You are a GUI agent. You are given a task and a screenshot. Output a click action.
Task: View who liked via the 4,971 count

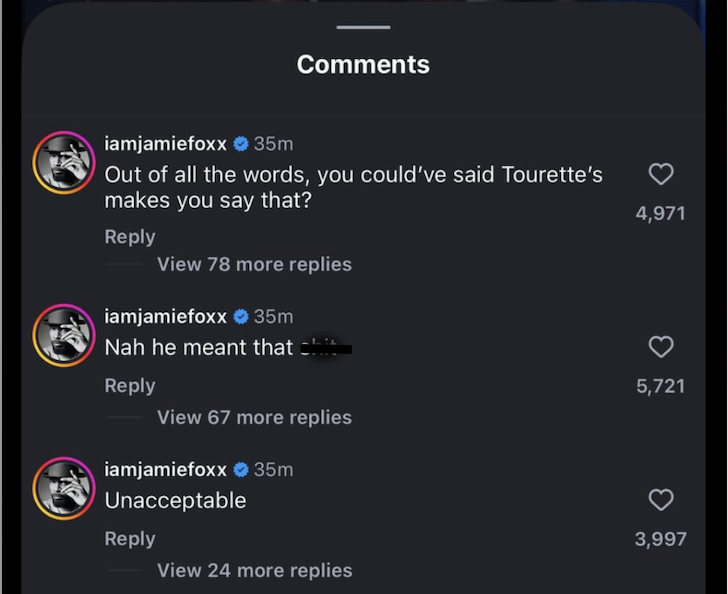661,213
